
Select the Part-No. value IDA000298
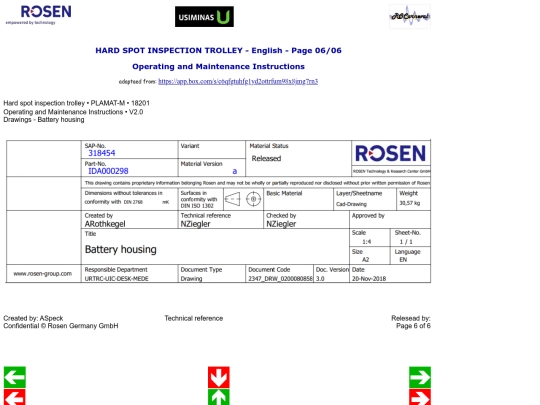click(108, 171)
